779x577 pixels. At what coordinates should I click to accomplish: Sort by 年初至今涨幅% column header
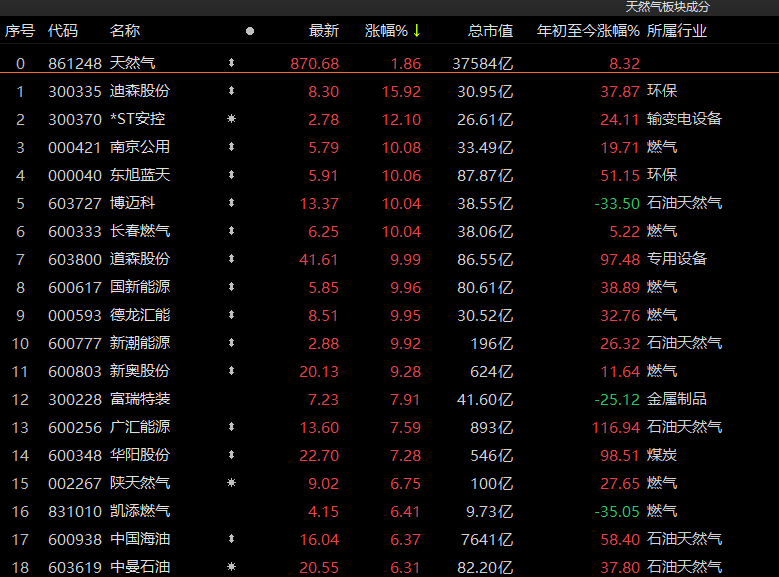tap(588, 31)
